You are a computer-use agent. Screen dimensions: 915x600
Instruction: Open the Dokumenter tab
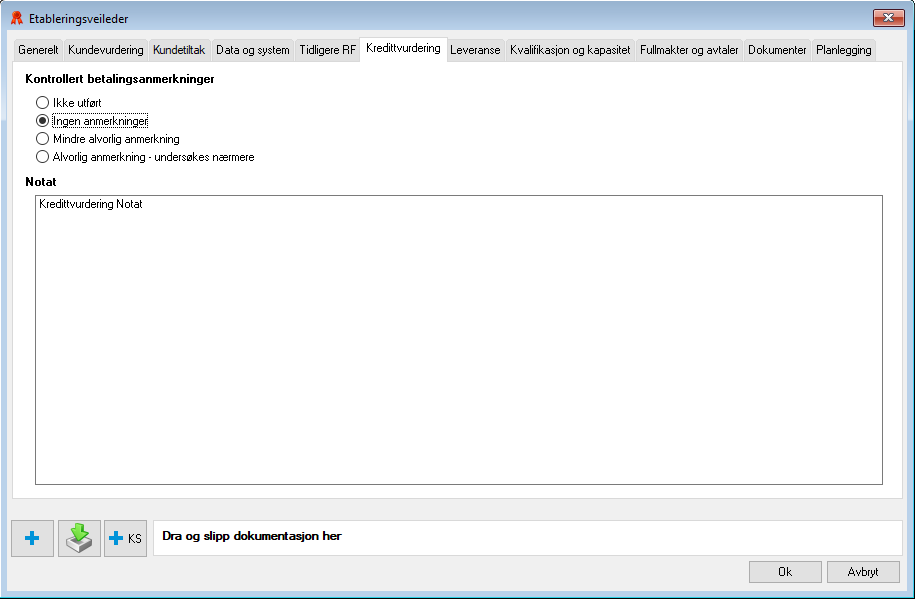click(777, 50)
